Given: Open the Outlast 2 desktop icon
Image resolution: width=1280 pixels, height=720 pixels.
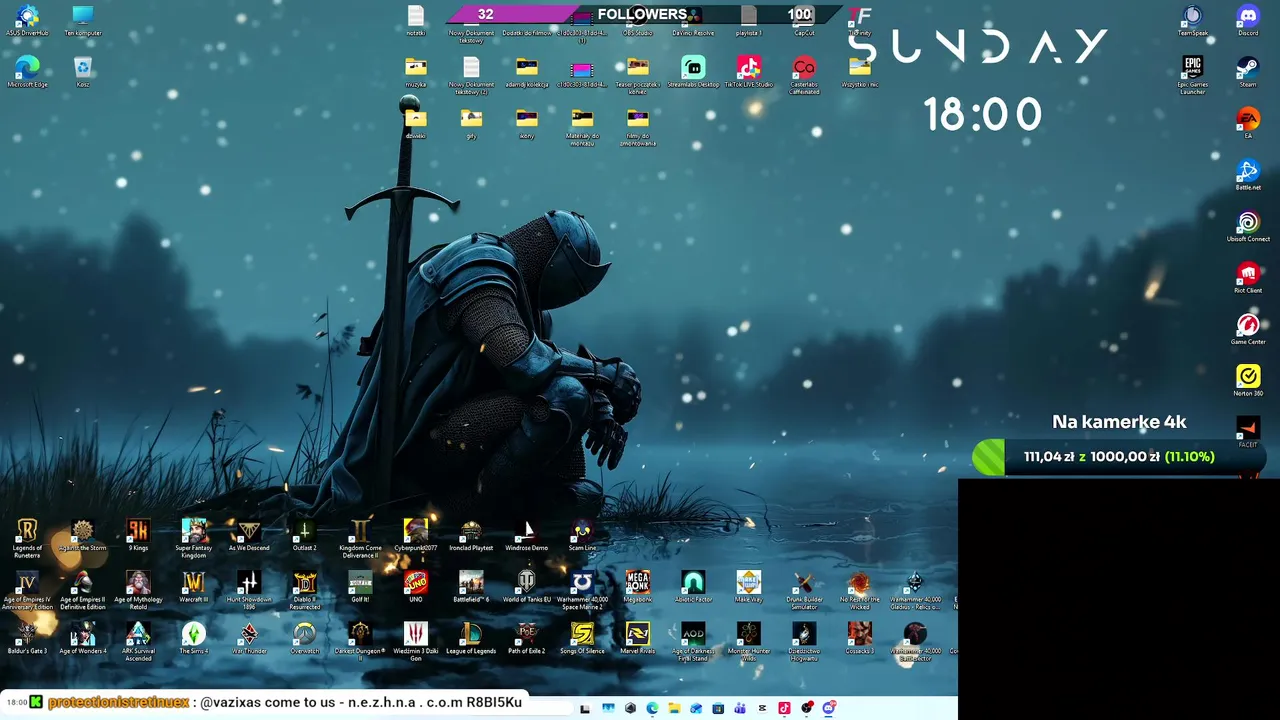Looking at the screenshot, I should (305, 535).
